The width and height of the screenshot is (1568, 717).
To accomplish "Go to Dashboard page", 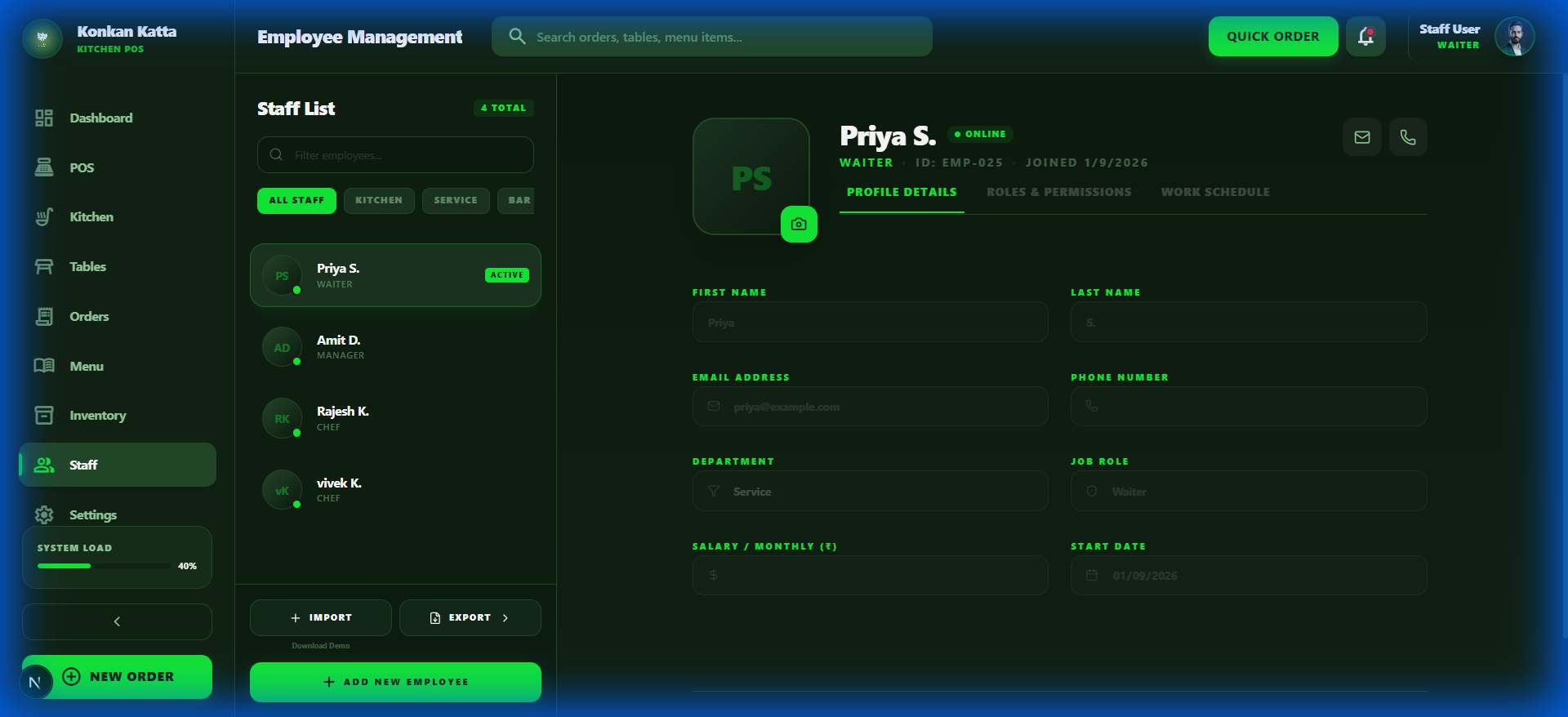I will (x=118, y=118).
